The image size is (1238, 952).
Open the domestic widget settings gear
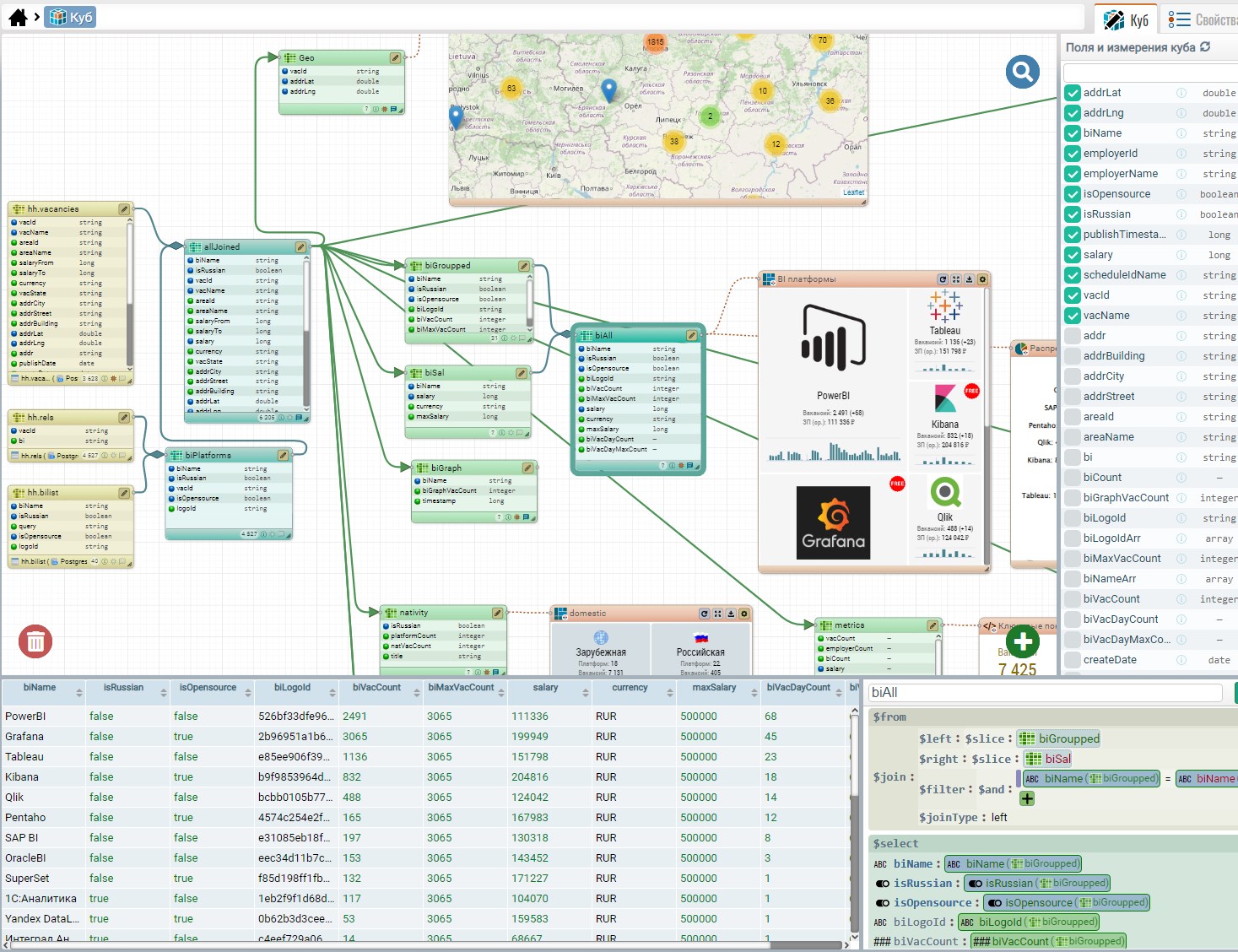[x=744, y=614]
